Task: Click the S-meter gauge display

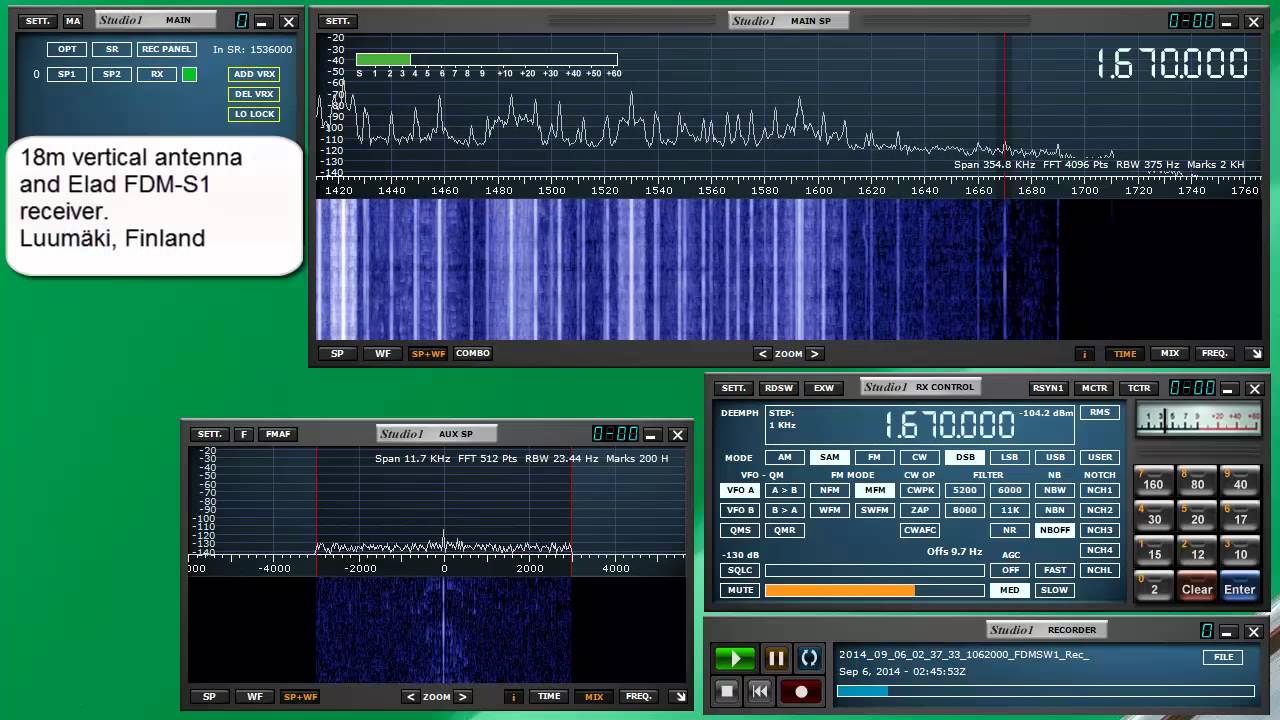Action: [x=1197, y=419]
